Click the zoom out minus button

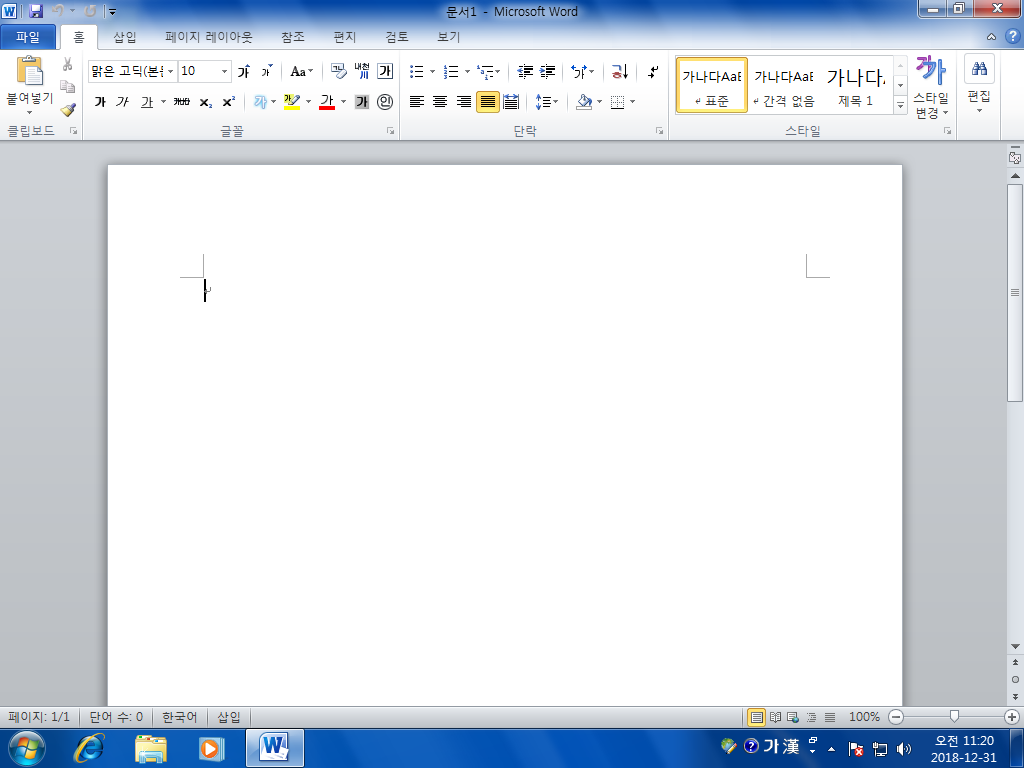(896, 717)
